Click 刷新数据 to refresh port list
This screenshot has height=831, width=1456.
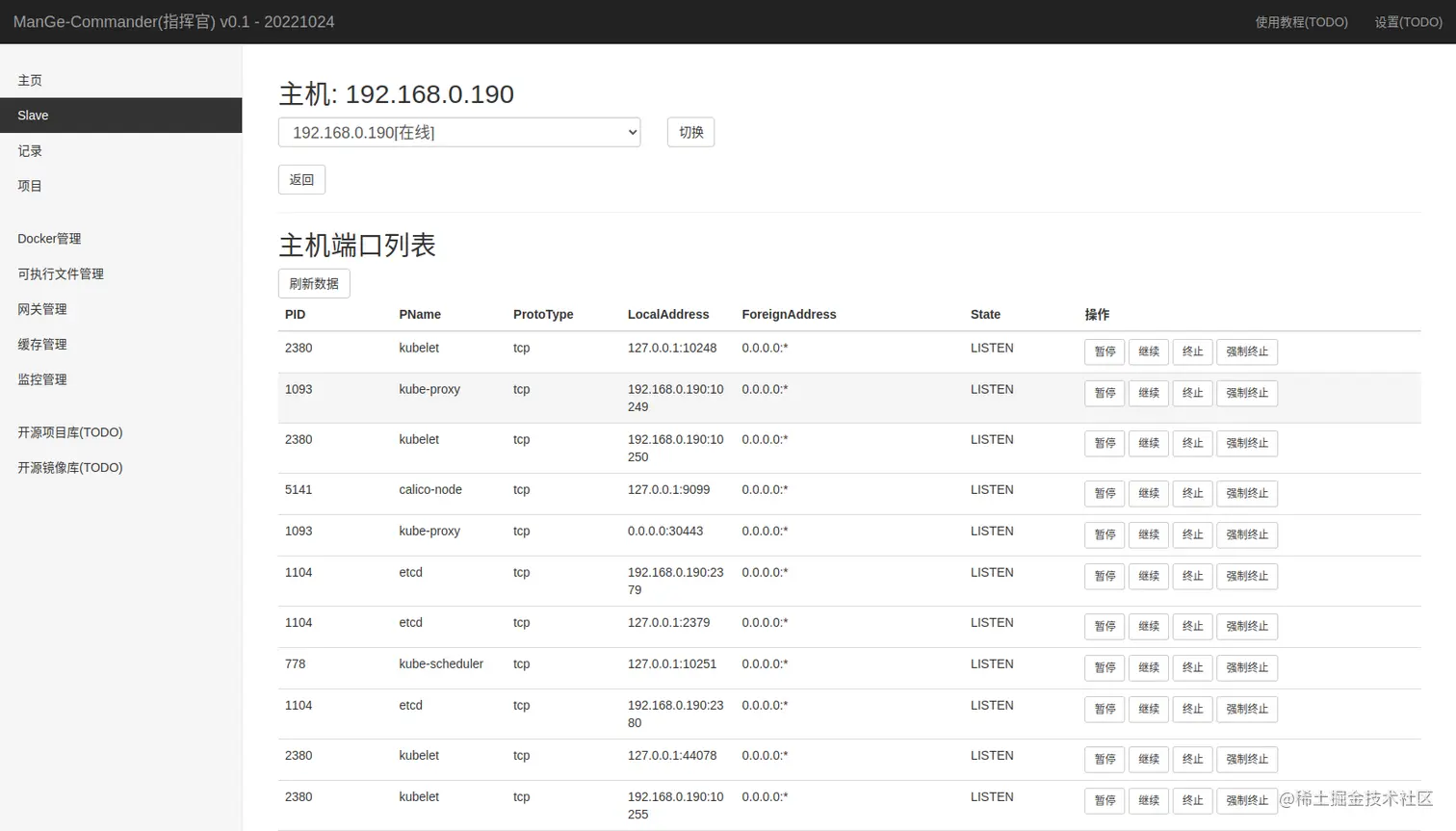pos(314,283)
